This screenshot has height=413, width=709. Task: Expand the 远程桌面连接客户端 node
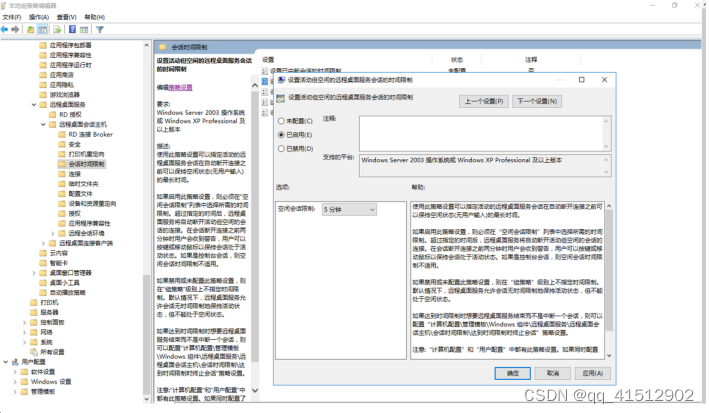click(43, 243)
